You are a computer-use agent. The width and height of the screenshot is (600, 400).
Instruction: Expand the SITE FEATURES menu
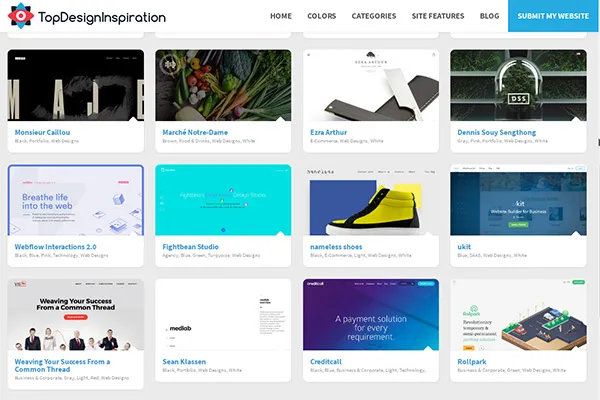(x=438, y=16)
